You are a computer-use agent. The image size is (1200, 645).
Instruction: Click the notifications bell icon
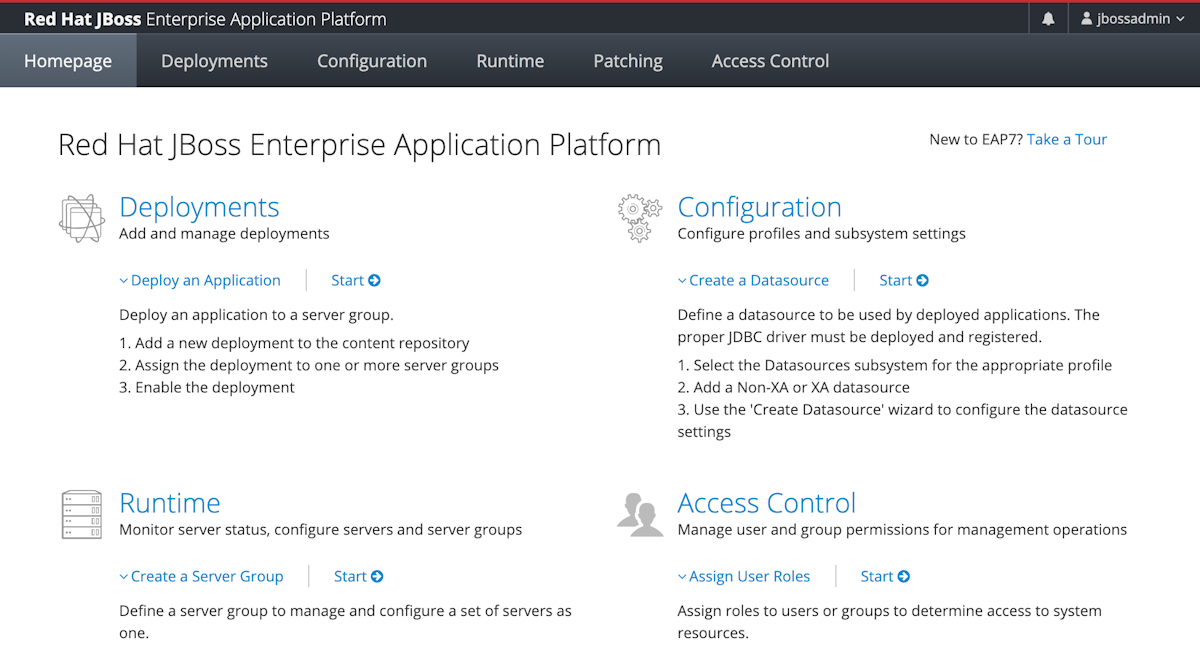pyautogui.click(x=1048, y=19)
